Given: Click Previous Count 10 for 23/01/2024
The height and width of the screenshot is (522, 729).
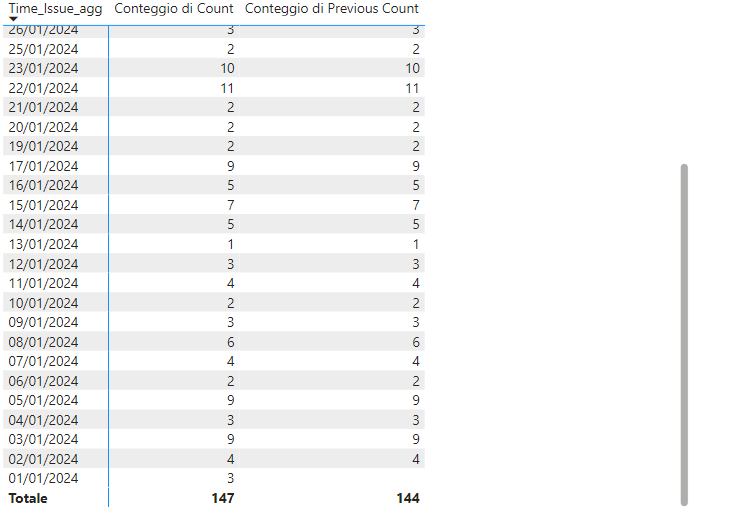Looking at the screenshot, I should pos(412,68).
